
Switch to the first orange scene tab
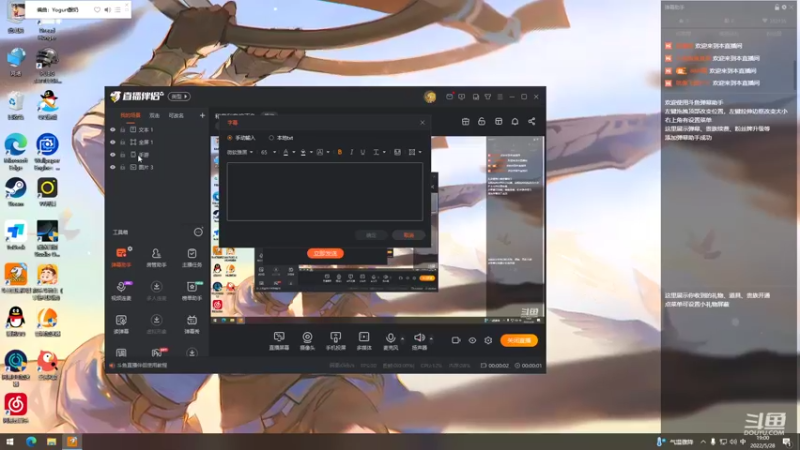pyautogui.click(x=130, y=116)
